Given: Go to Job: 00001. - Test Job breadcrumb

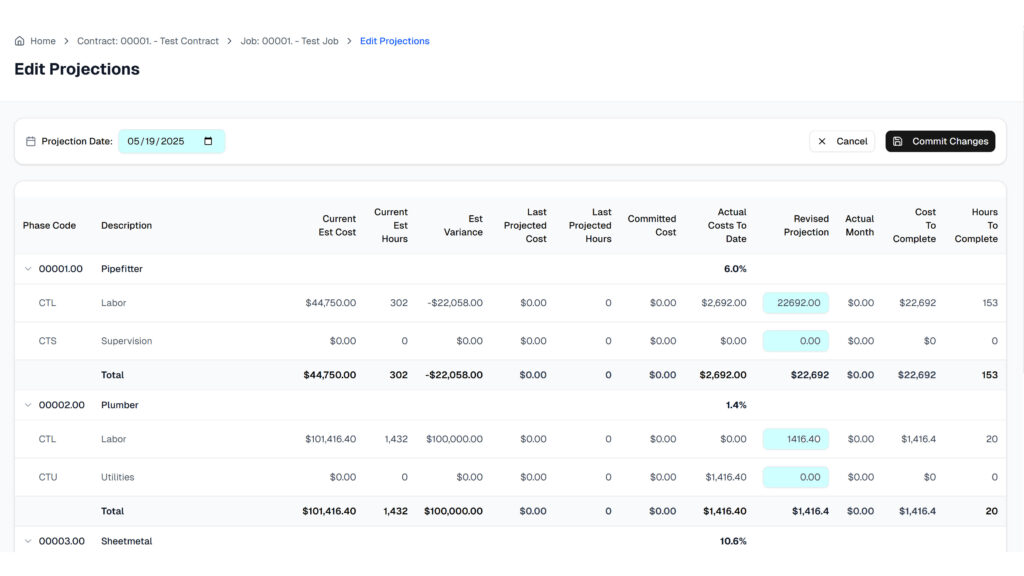Looking at the screenshot, I should click(289, 41).
